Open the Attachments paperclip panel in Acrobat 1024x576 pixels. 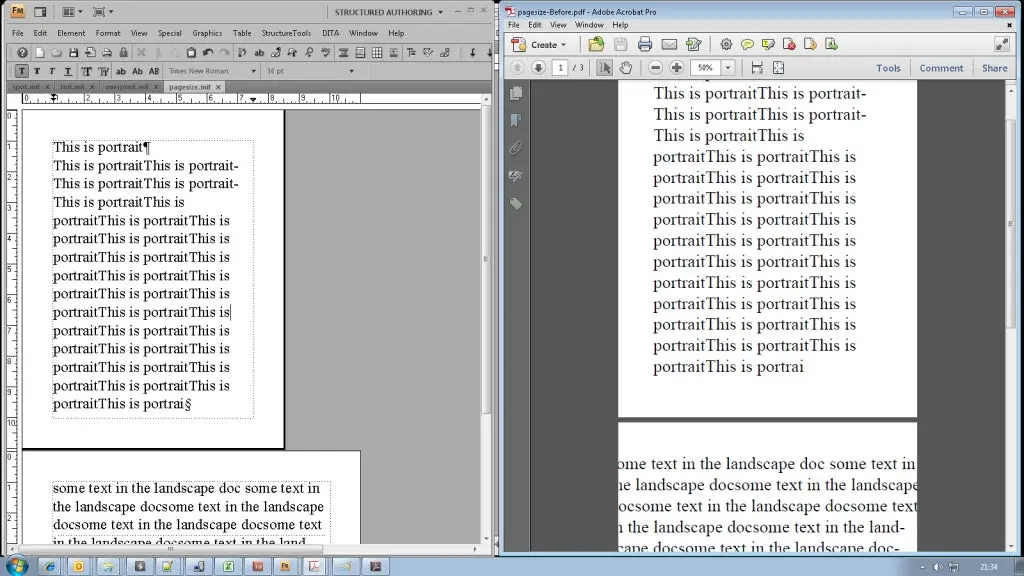click(x=516, y=148)
